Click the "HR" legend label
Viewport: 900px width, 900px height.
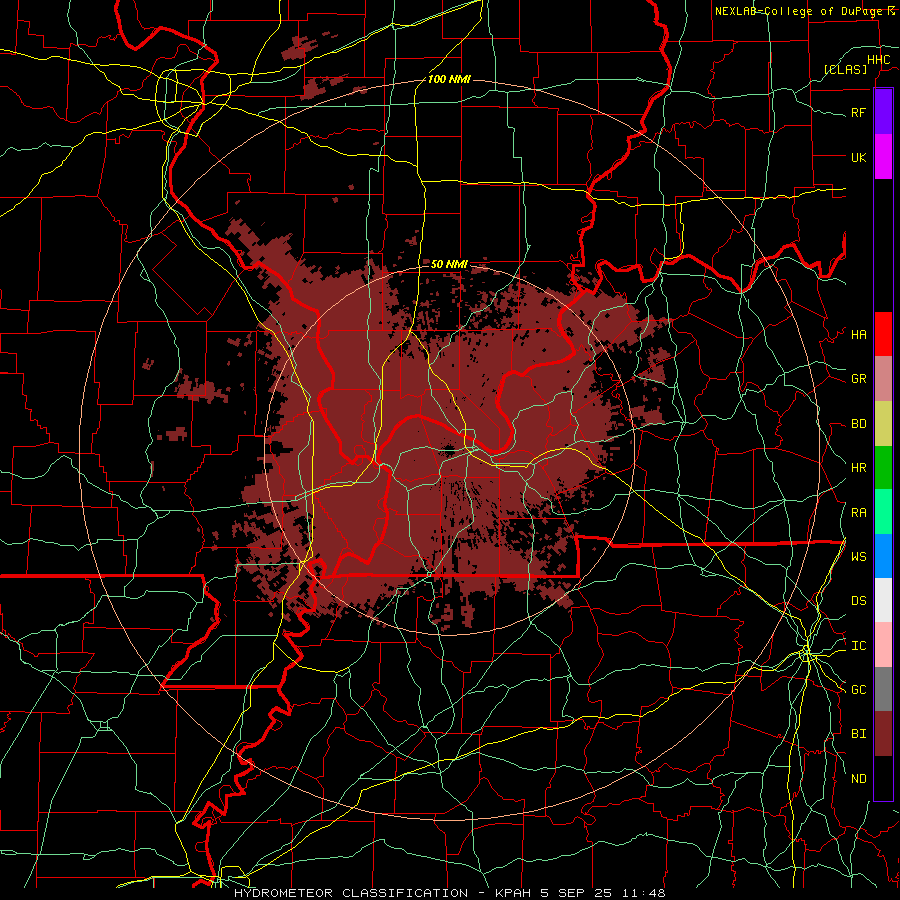pyautogui.click(x=859, y=468)
